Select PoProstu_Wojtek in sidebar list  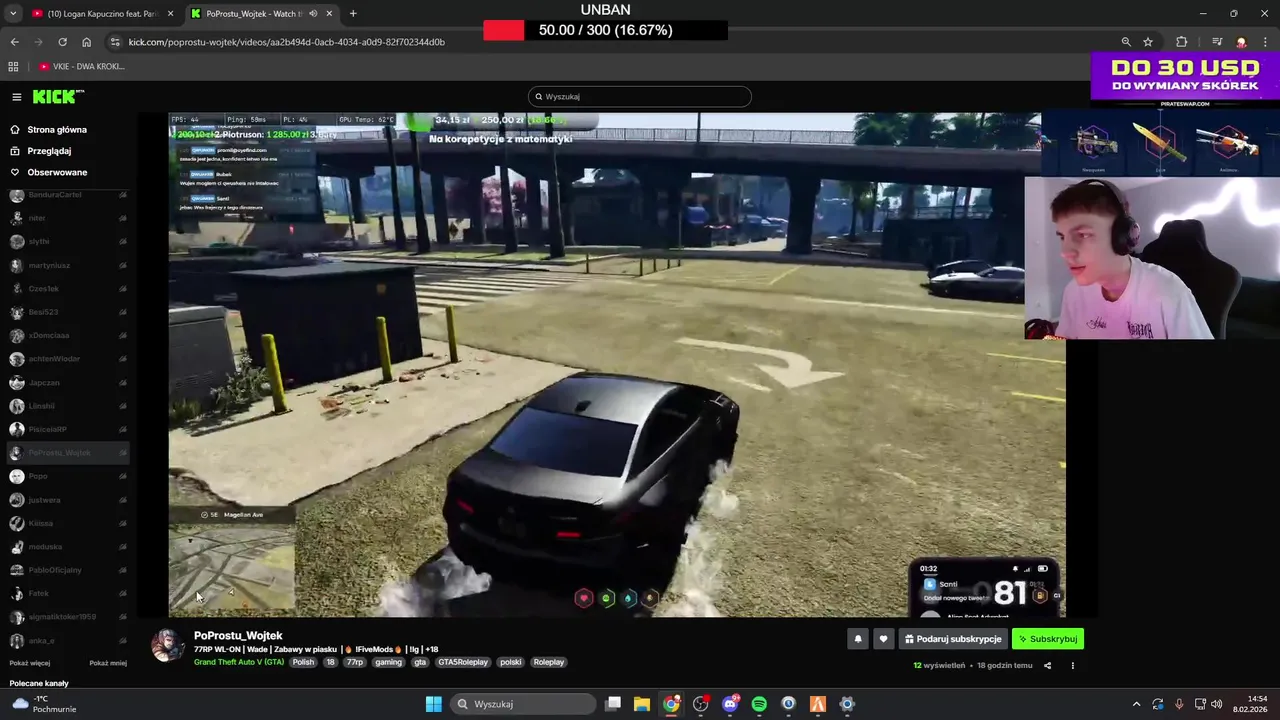68,452
